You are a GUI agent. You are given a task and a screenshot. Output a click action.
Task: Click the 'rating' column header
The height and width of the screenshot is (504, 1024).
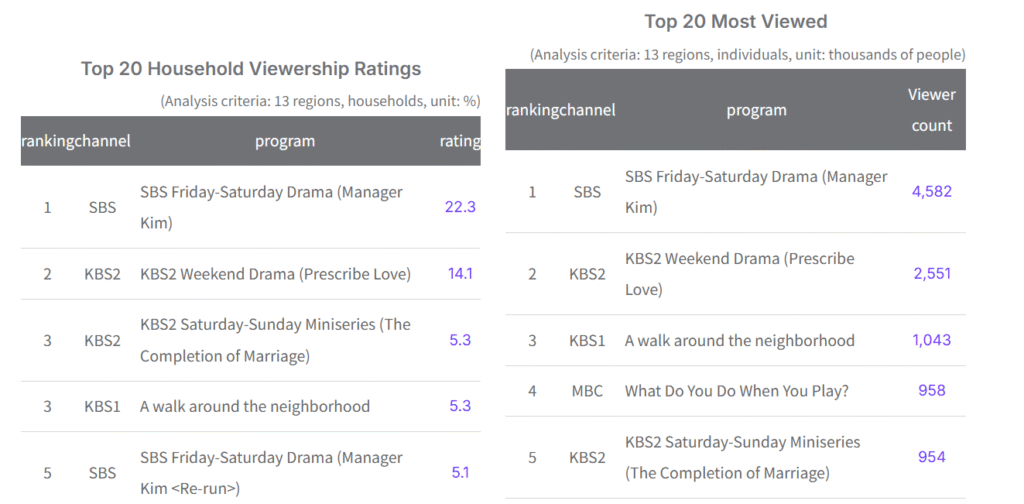point(460,141)
